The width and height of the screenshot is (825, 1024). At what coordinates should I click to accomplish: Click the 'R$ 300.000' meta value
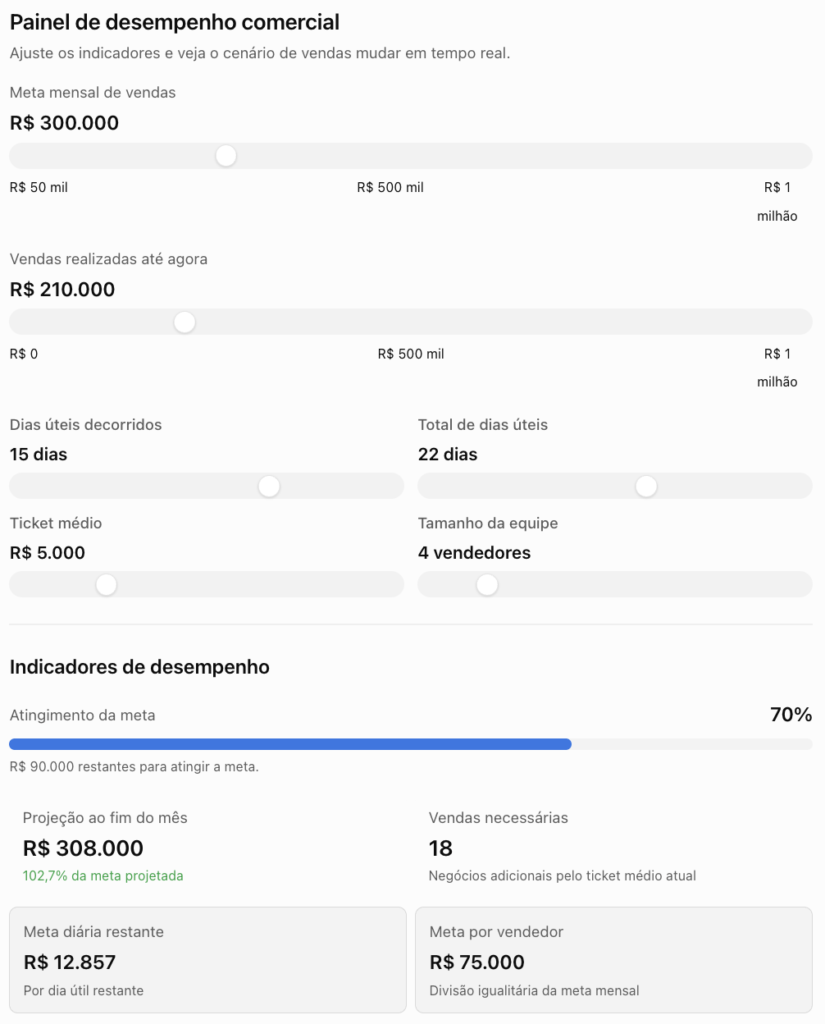click(x=64, y=123)
